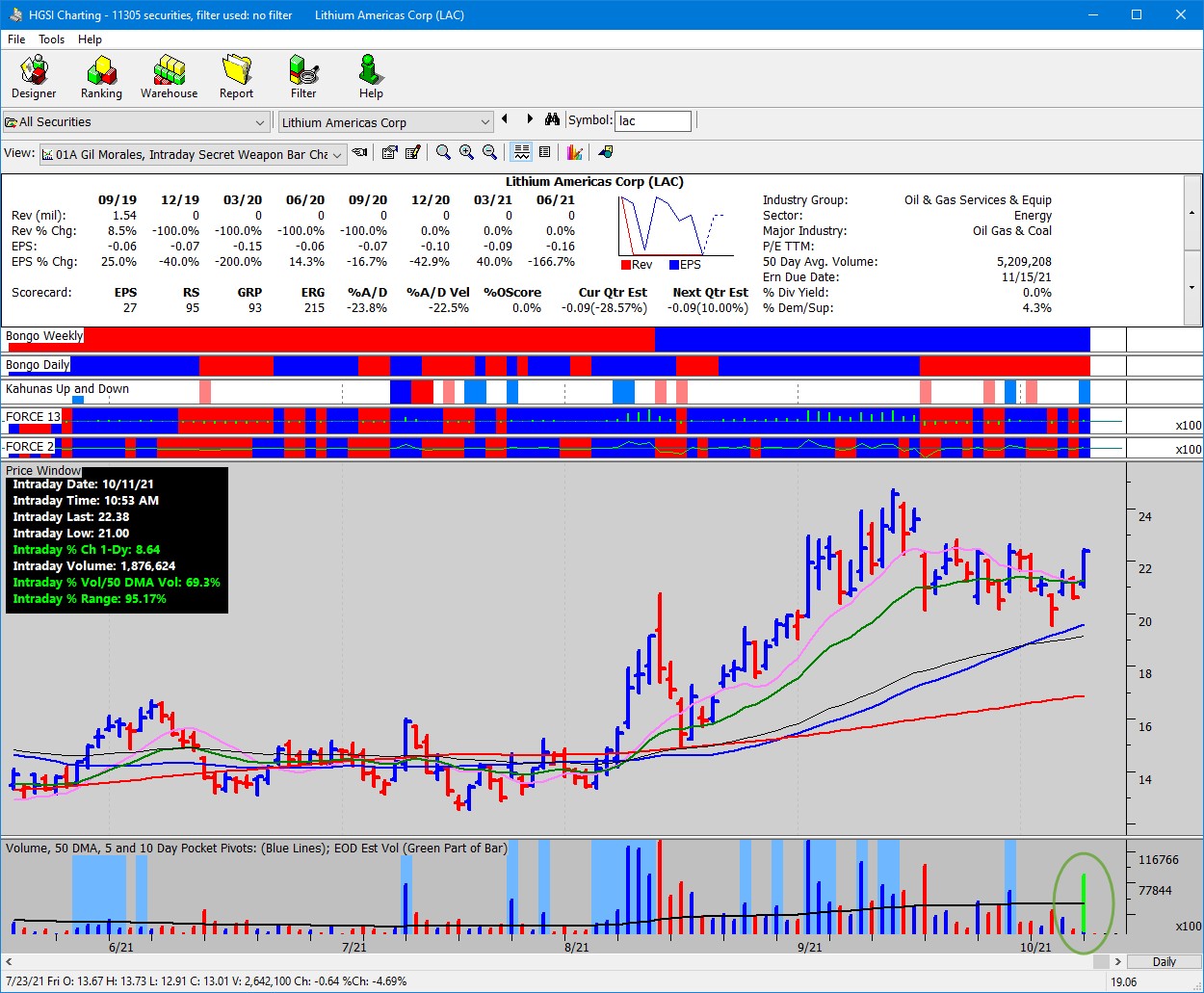Viewport: 1204px width, 993px height.
Task: Click the status bar 7/23/21 quote text
Action: 206,981
